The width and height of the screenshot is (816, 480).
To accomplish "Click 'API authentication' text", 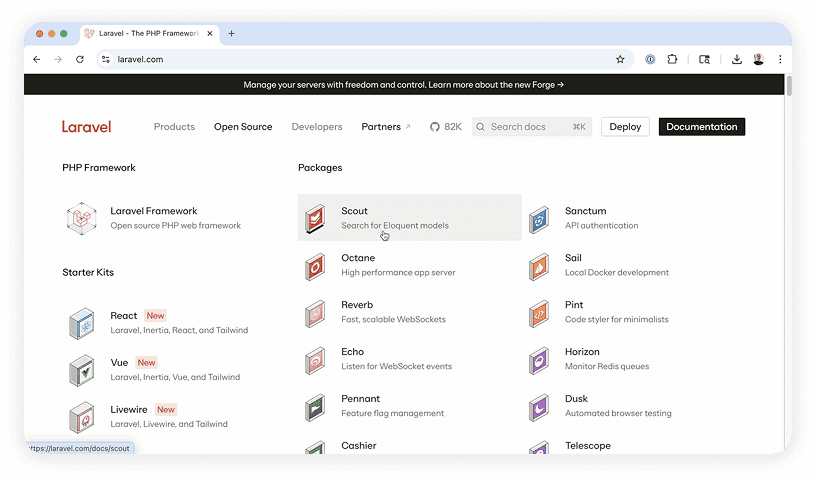I will (x=602, y=225).
